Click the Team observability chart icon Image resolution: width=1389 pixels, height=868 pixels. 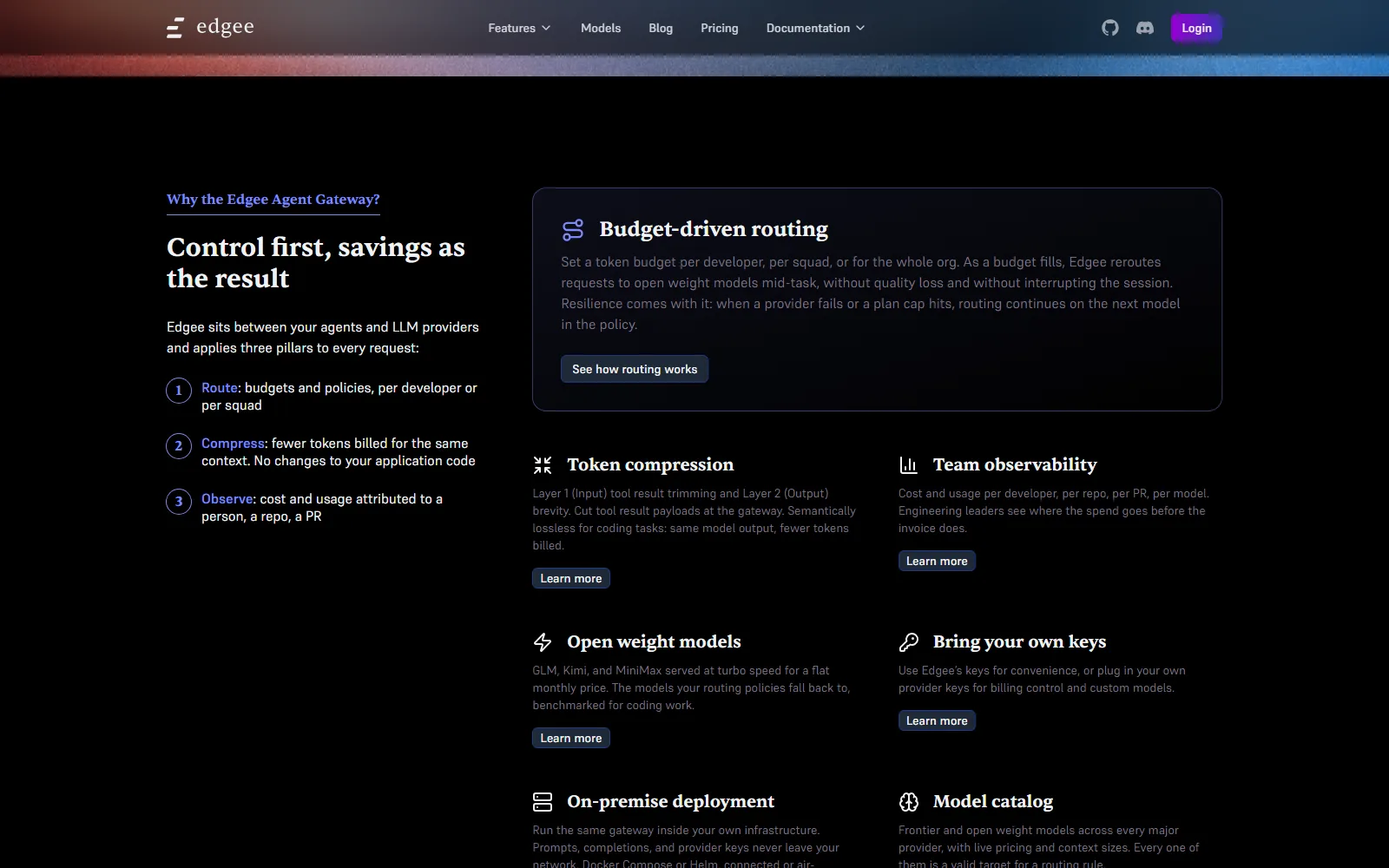908,465
